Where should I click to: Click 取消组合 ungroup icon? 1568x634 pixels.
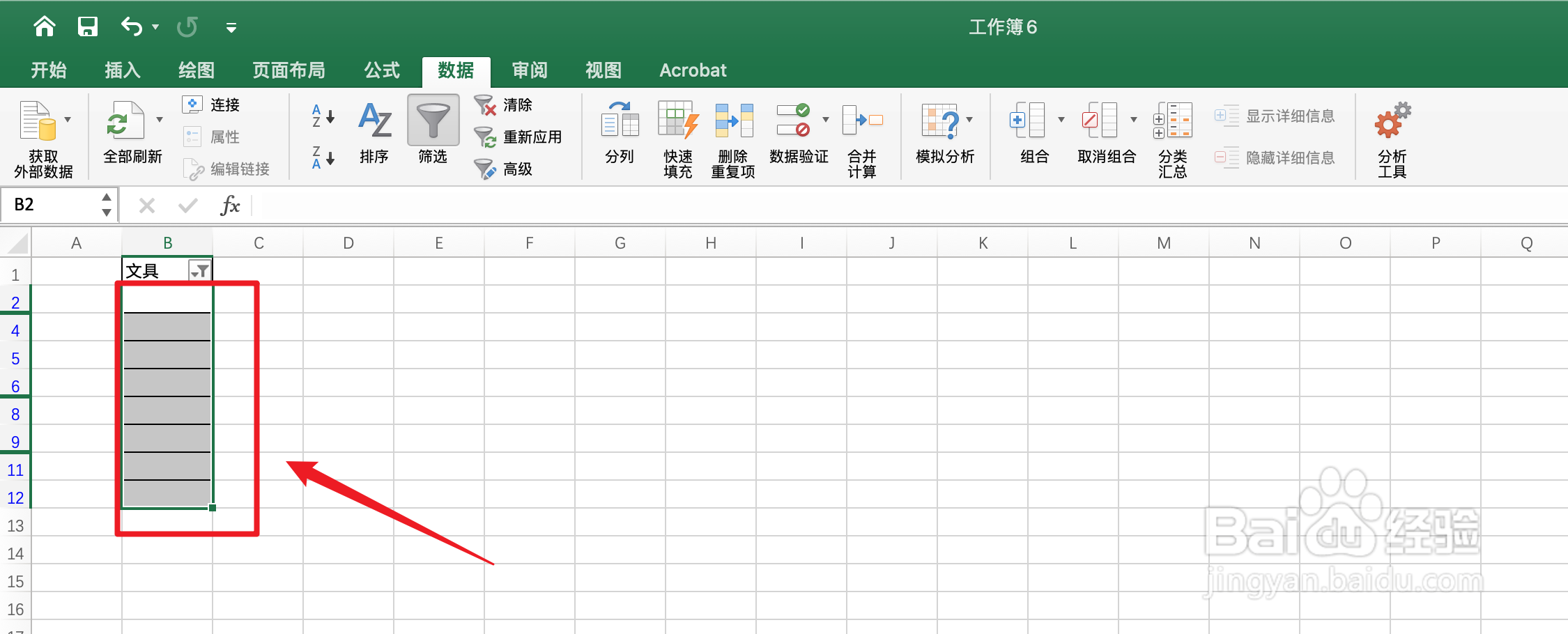pyautogui.click(x=1100, y=120)
